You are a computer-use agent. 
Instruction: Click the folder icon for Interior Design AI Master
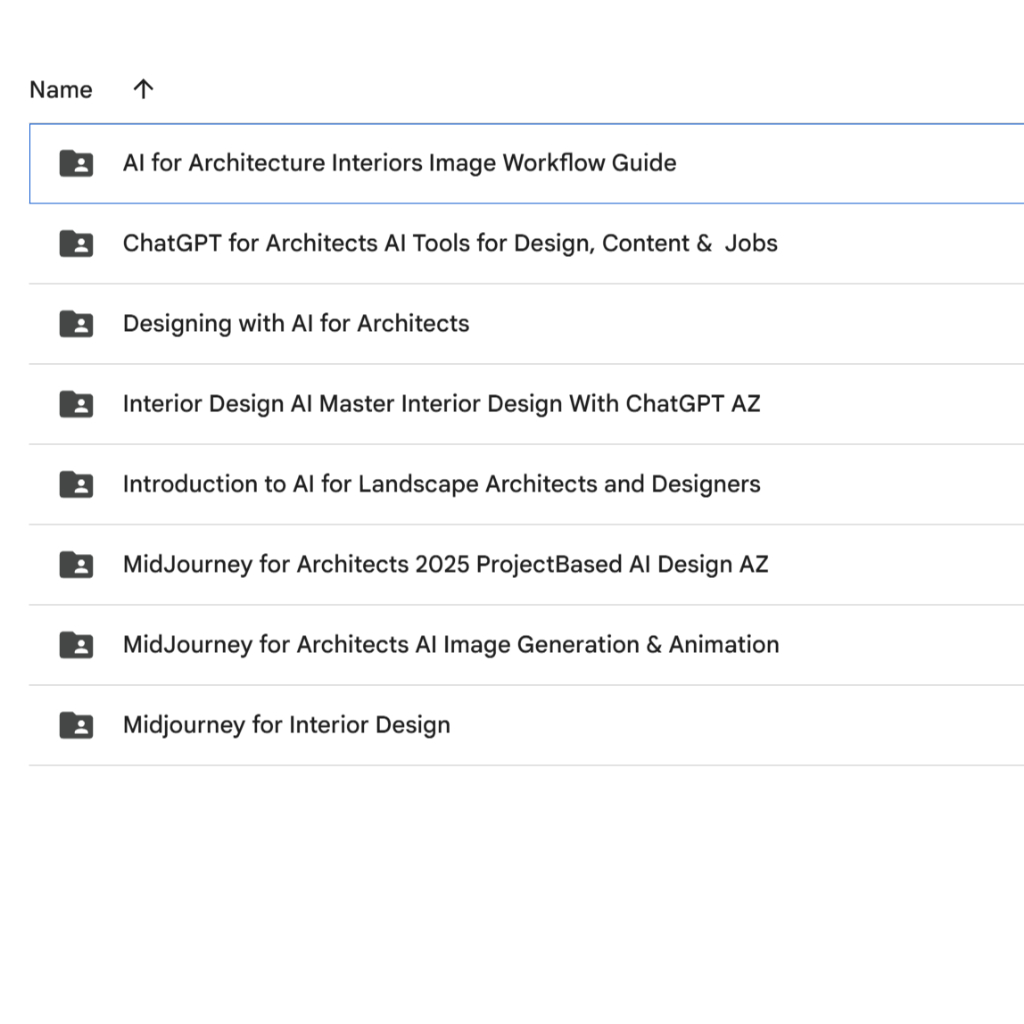point(76,404)
